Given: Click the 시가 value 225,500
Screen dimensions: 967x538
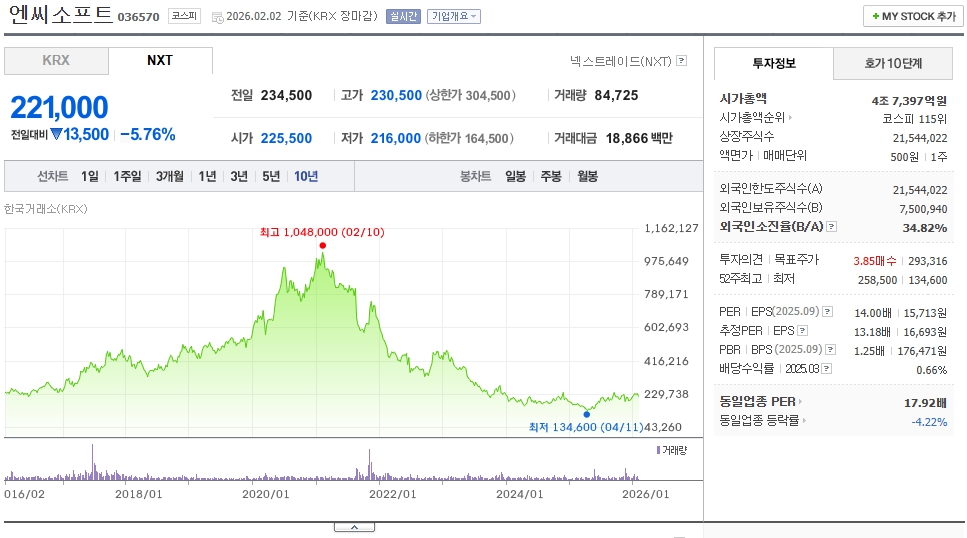Looking at the screenshot, I should (286, 139).
